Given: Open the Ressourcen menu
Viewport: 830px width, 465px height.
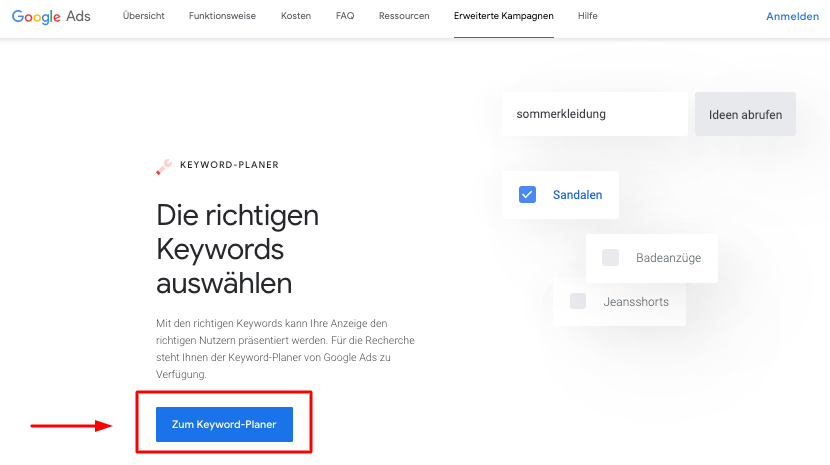Looking at the screenshot, I should [404, 16].
